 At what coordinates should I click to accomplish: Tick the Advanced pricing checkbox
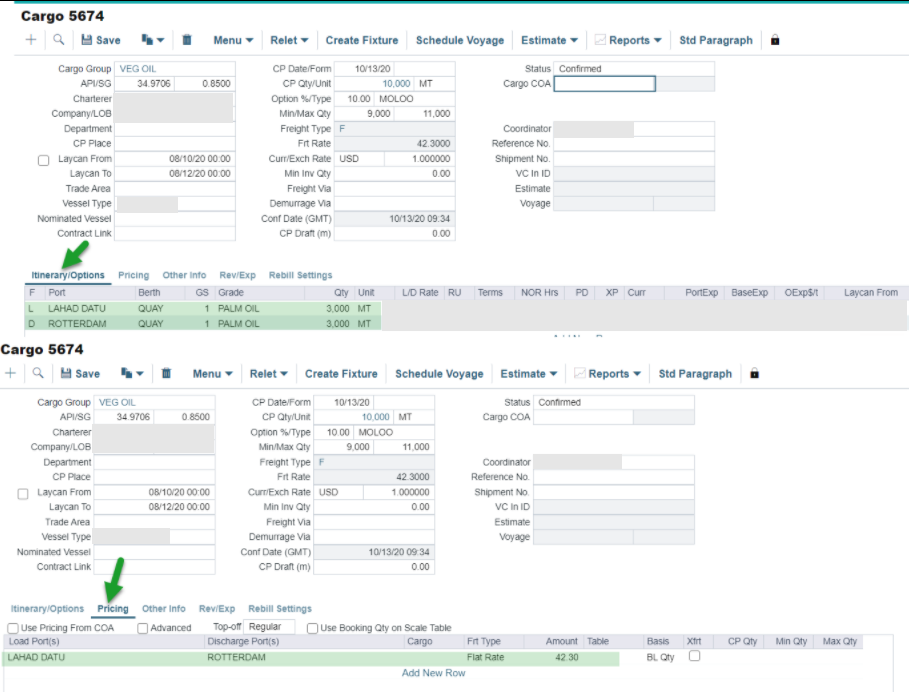tap(143, 628)
